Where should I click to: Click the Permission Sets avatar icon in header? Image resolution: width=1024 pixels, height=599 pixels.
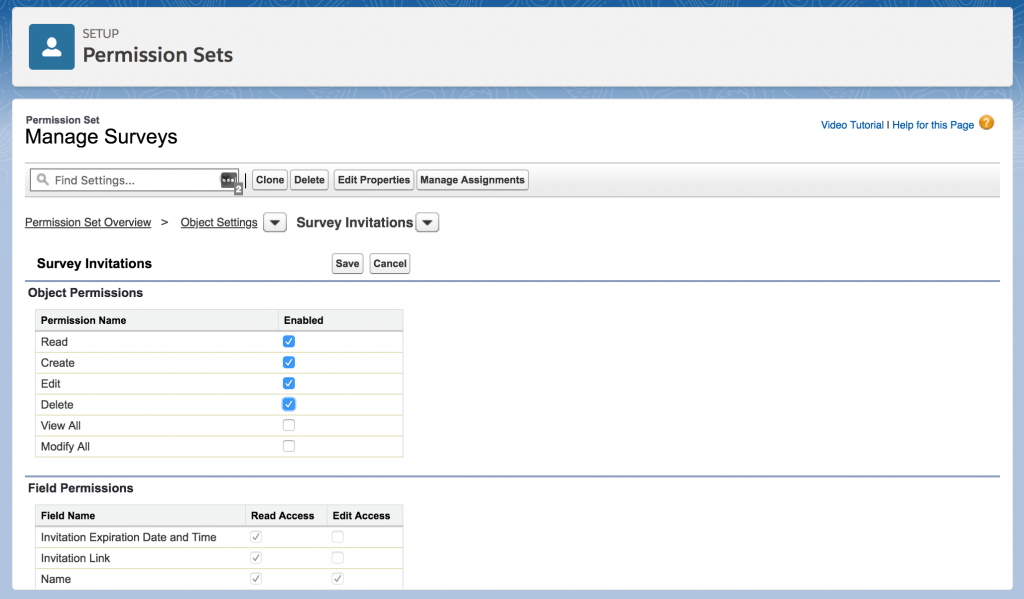pos(51,46)
